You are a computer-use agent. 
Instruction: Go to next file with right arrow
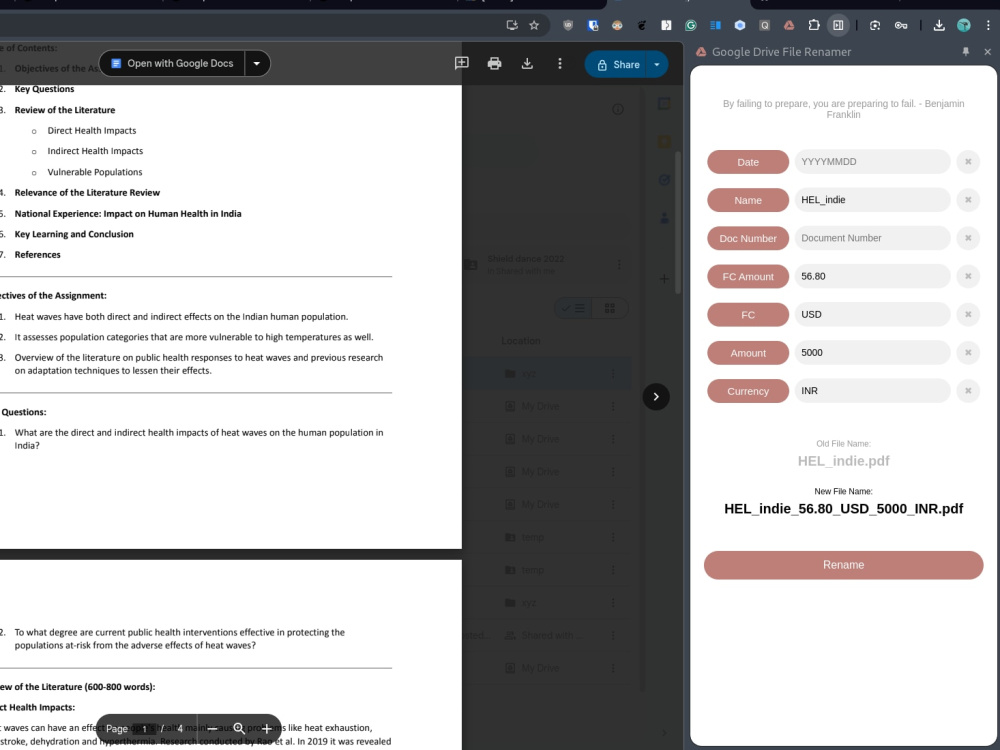click(656, 397)
